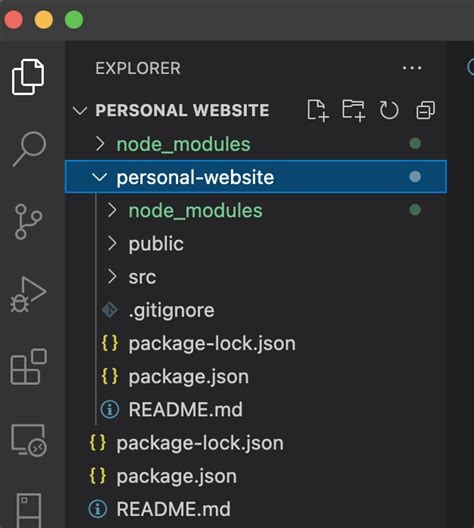Viewport: 474px width, 528px height.
Task: Open the Remote Explorer view
Action: click(x=29, y=440)
